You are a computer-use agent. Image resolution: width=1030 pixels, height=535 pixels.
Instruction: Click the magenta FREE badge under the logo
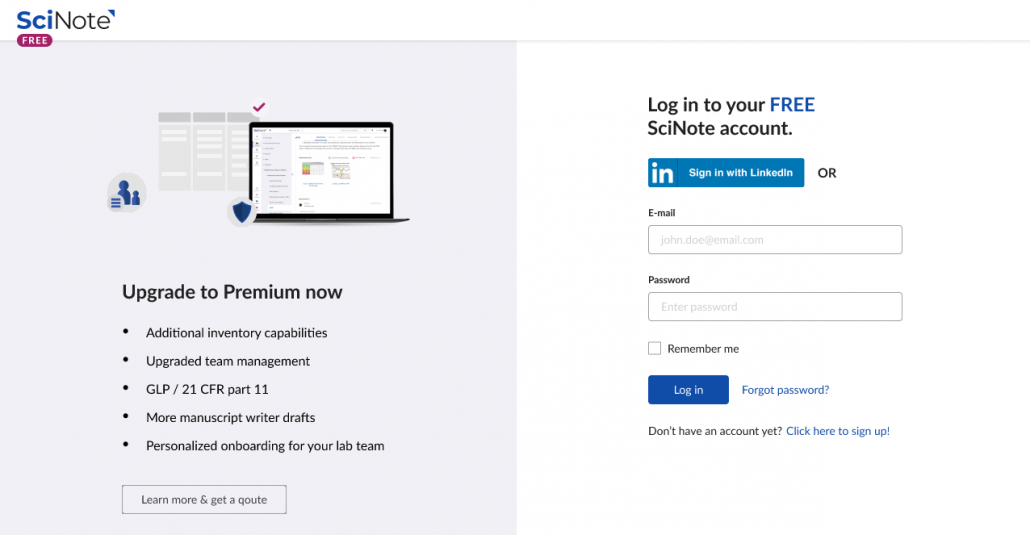[35, 41]
